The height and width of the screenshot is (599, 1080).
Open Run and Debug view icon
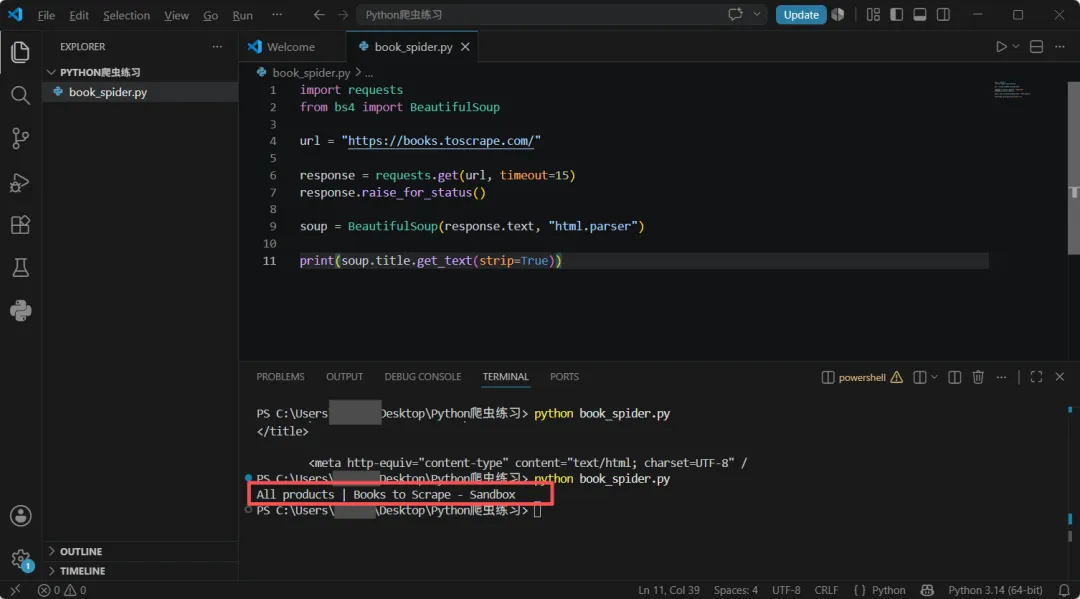point(20,182)
